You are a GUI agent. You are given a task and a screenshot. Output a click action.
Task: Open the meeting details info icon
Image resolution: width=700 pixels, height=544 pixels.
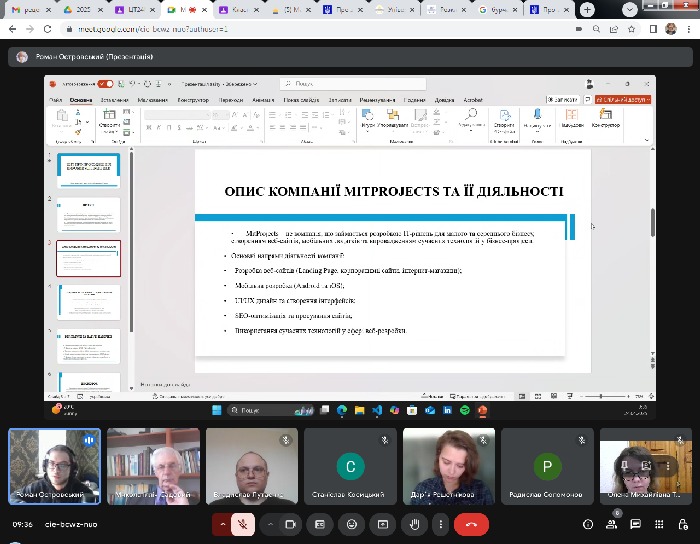pyautogui.click(x=587, y=524)
